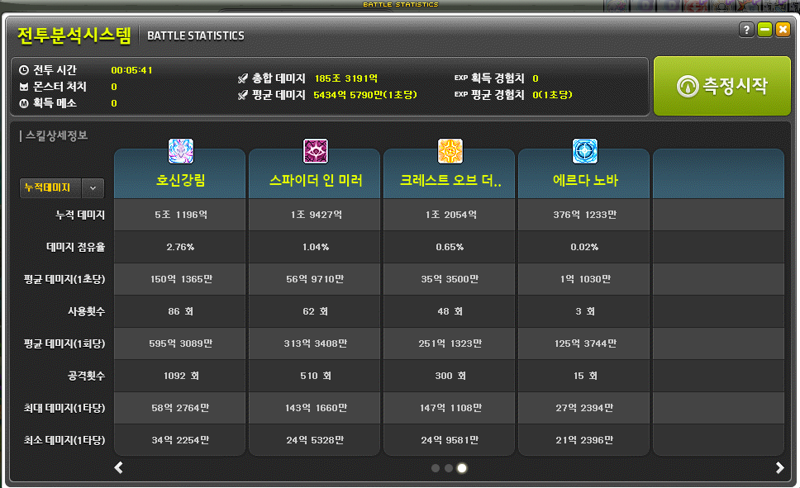Screen dimensions: 800x488
Task: Click the 0.65% damage share cell
Action: pos(449,247)
